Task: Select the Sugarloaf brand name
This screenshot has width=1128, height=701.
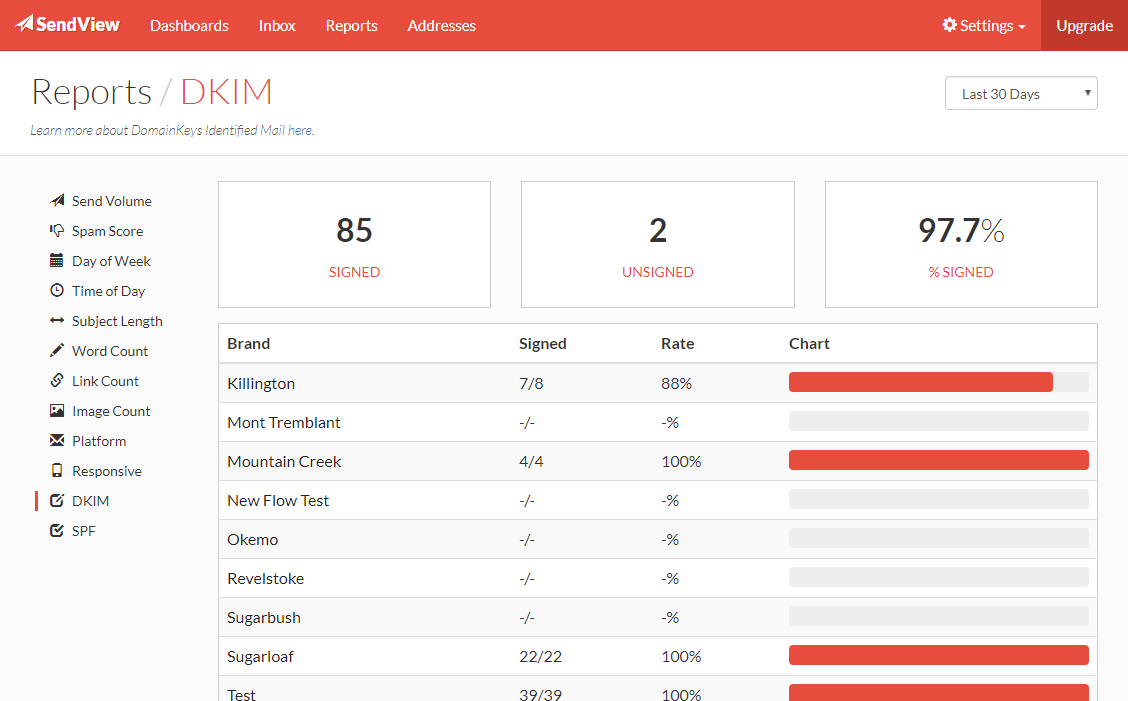Action: pos(260,656)
